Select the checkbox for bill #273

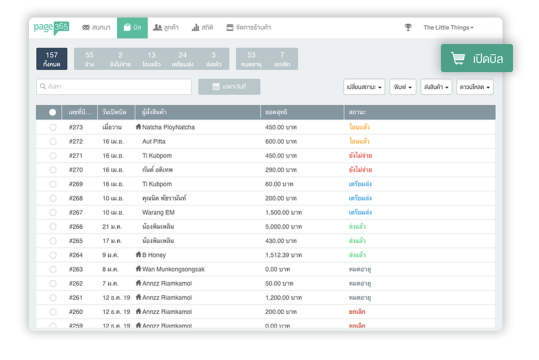tap(53, 127)
